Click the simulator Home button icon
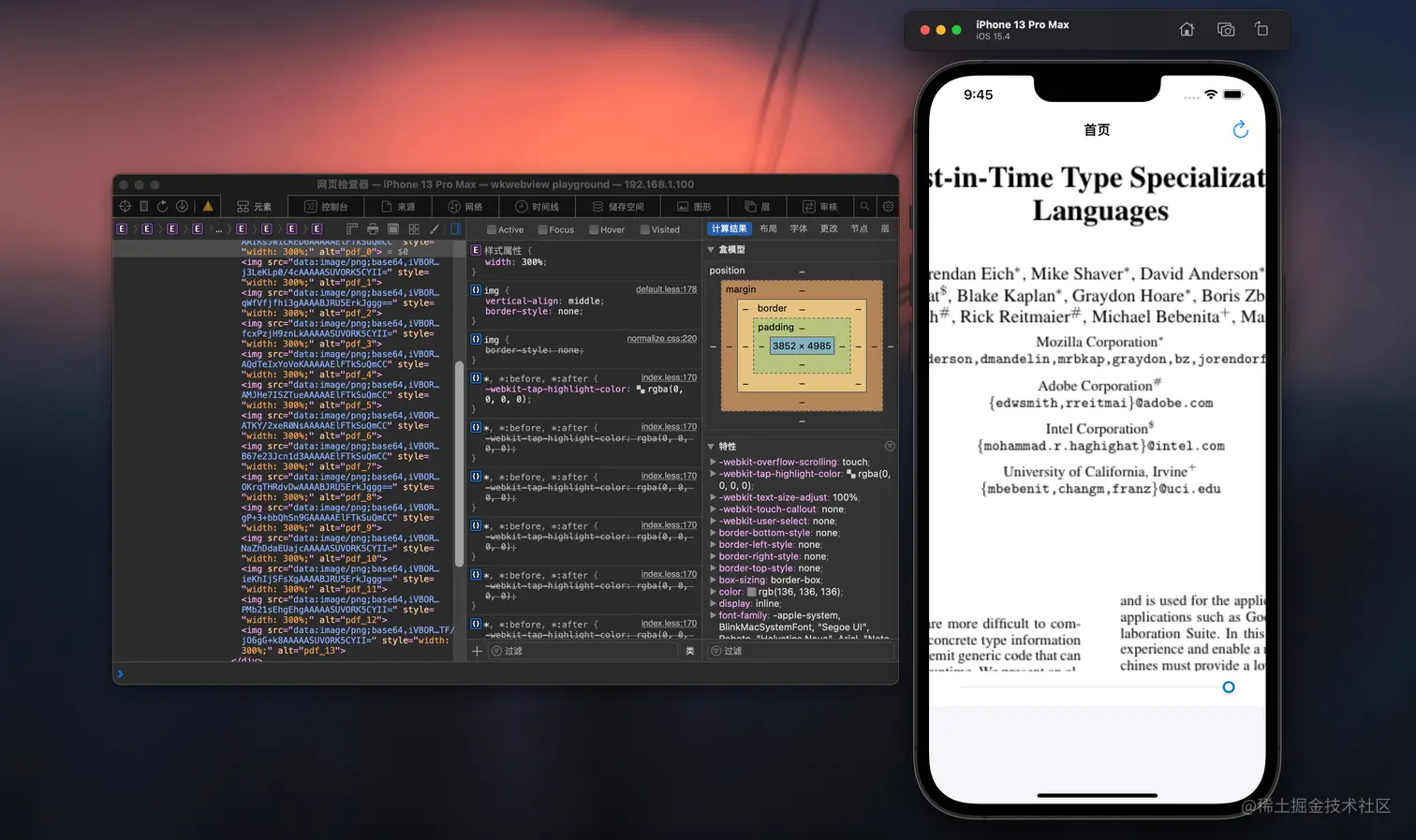1416x840 pixels. tap(1187, 30)
